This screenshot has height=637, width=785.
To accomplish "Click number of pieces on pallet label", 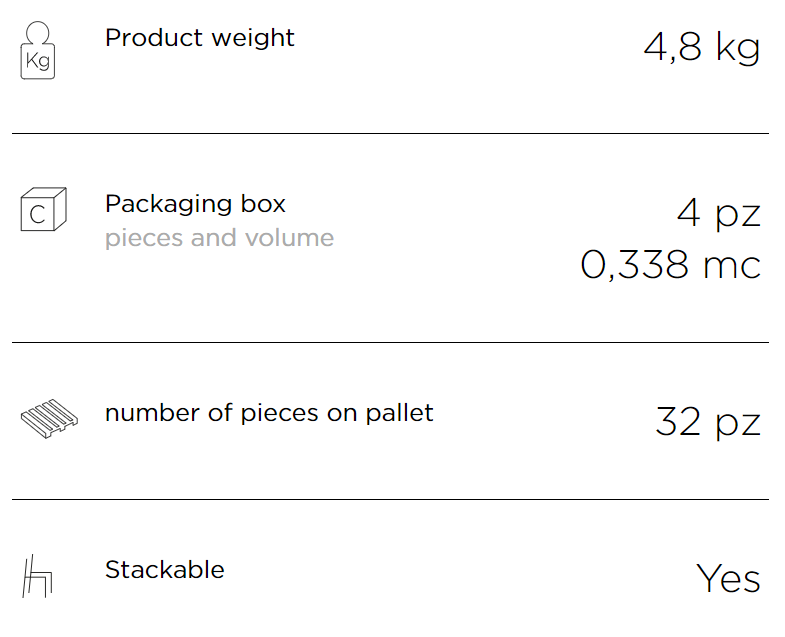I will [269, 414].
